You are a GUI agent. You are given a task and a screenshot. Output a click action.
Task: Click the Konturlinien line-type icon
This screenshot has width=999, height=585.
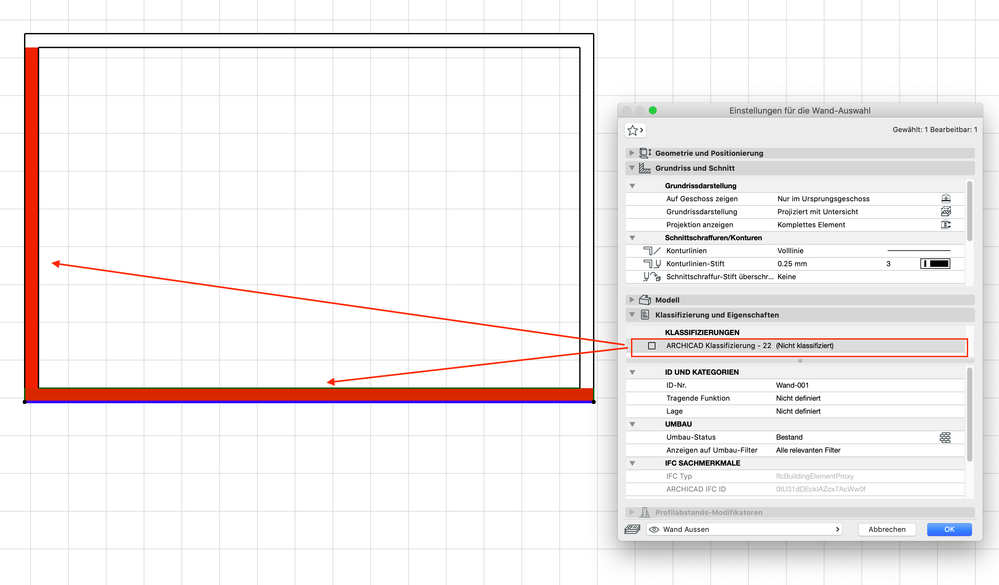tap(652, 250)
